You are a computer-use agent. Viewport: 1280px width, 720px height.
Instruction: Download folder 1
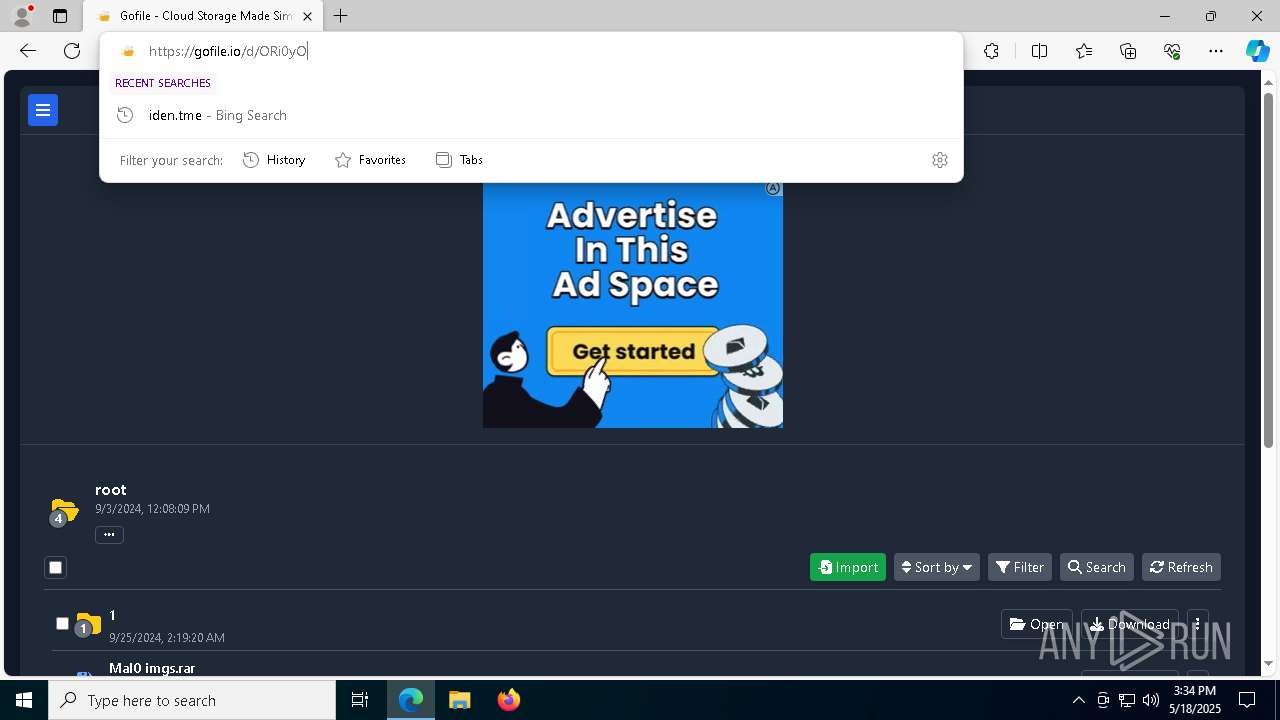tap(1130, 624)
